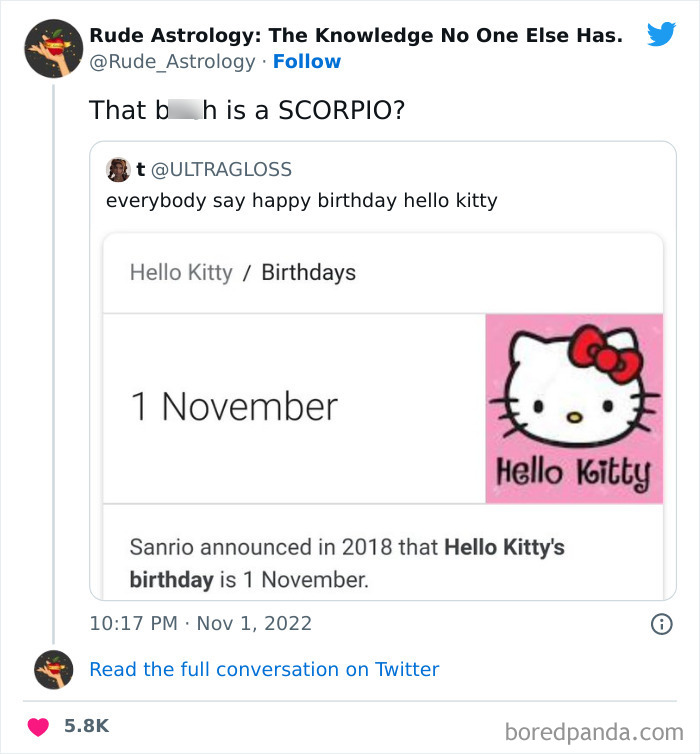Open the Rude Astrology display name

point(356,35)
